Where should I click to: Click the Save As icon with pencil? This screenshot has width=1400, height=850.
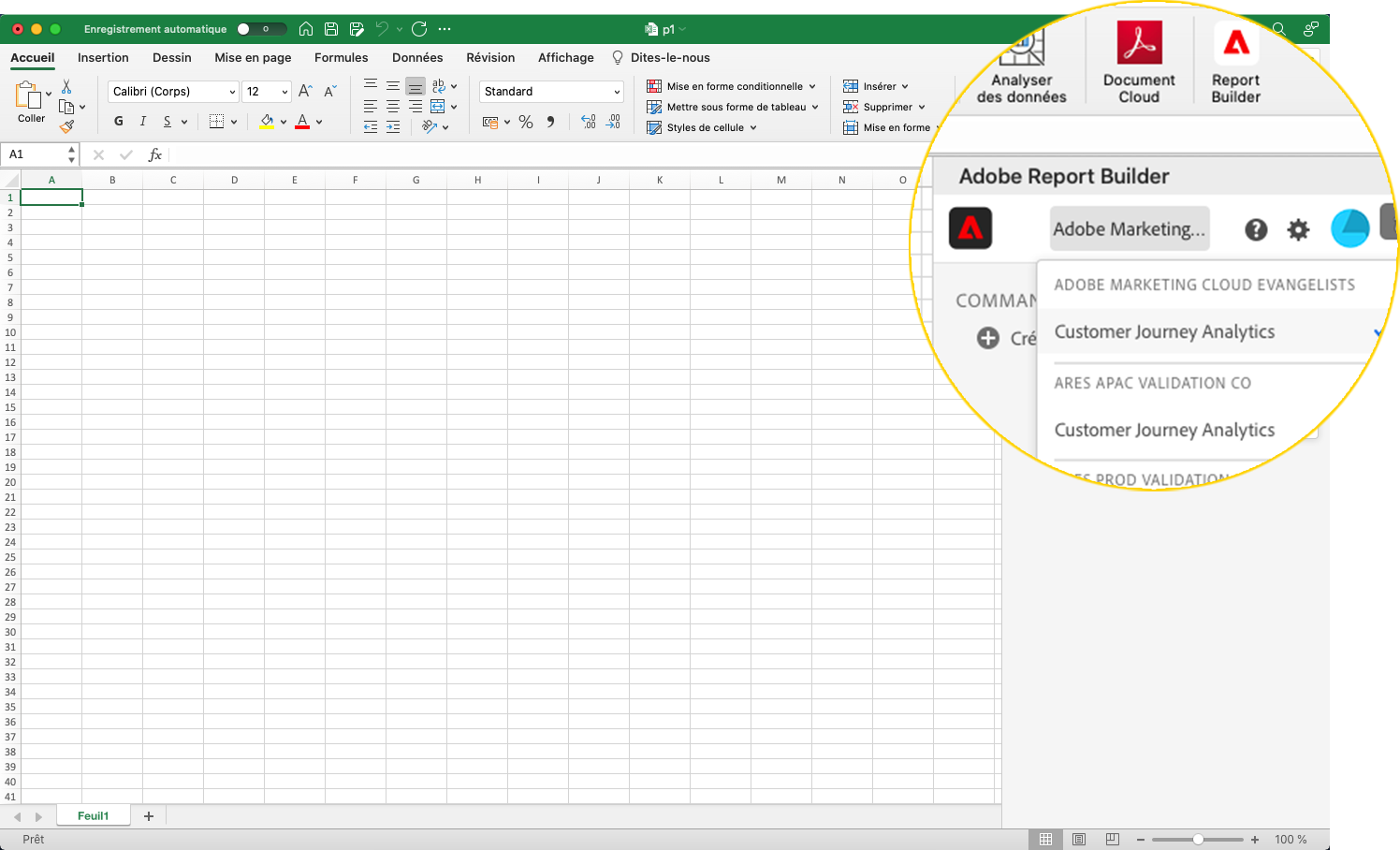coord(357,29)
